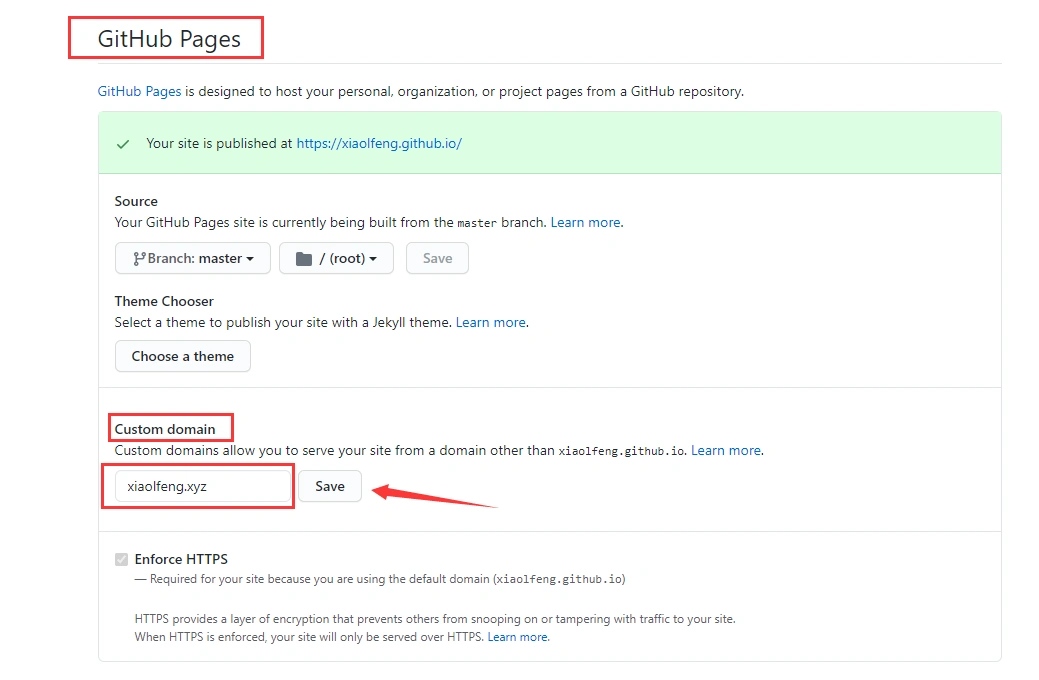Click the green checkmark in published banner
The width and height of the screenshot is (1039, 680).
123,144
